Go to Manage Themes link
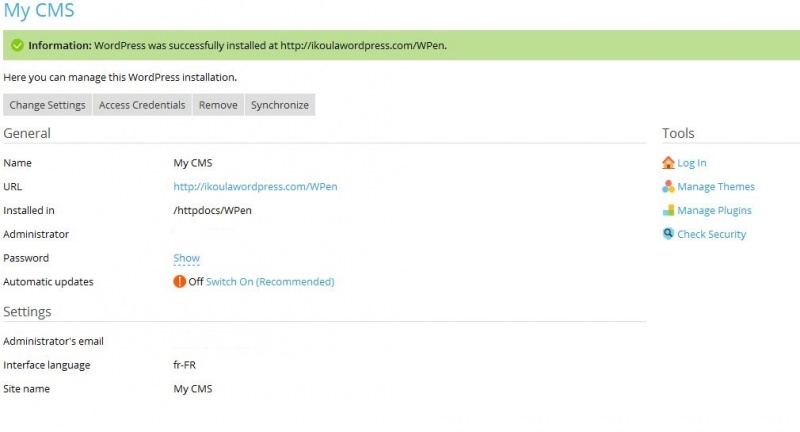The width and height of the screenshot is (800, 432). [716, 187]
